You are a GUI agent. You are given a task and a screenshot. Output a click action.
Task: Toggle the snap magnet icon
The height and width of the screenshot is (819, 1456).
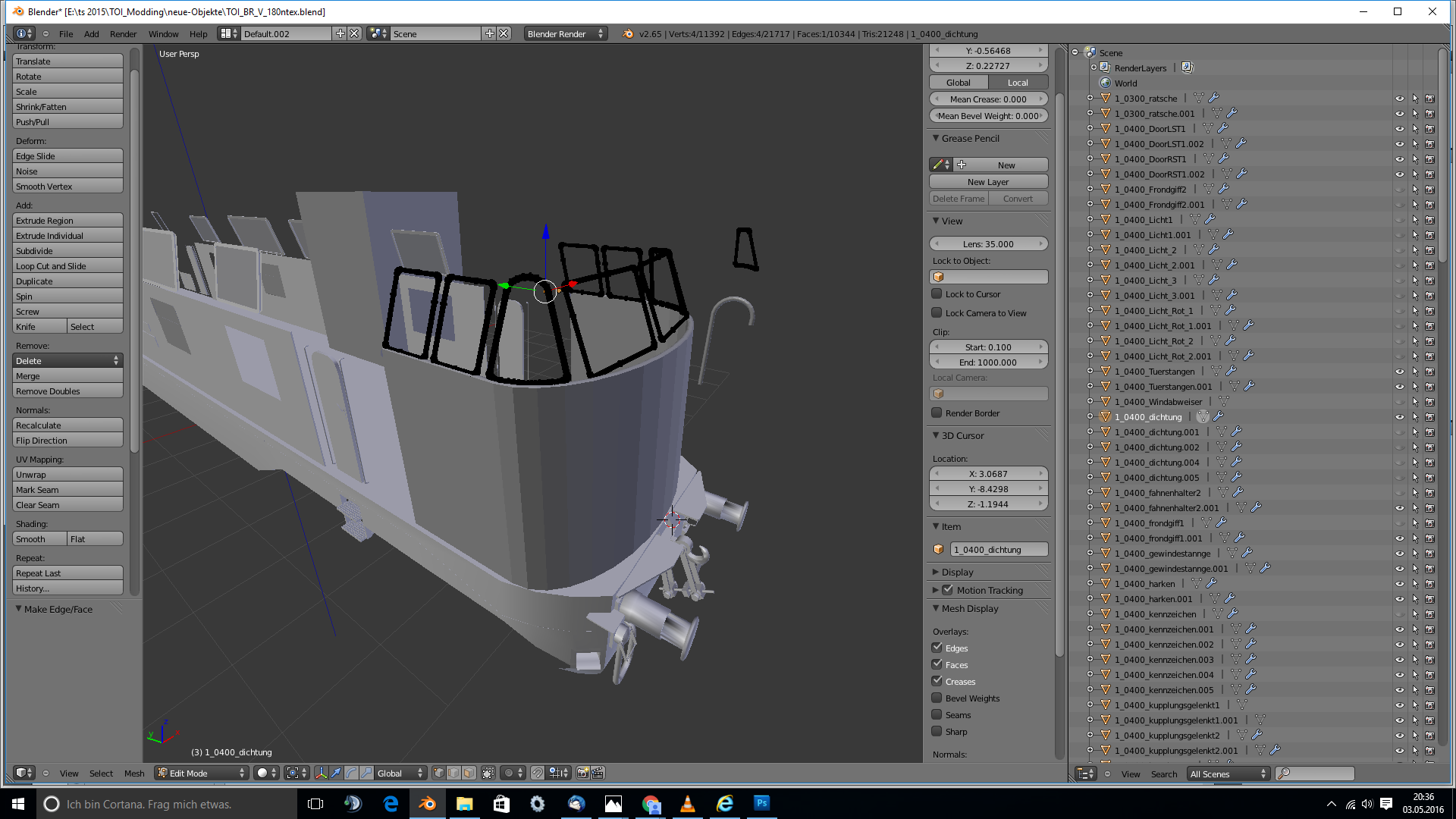coord(538,773)
